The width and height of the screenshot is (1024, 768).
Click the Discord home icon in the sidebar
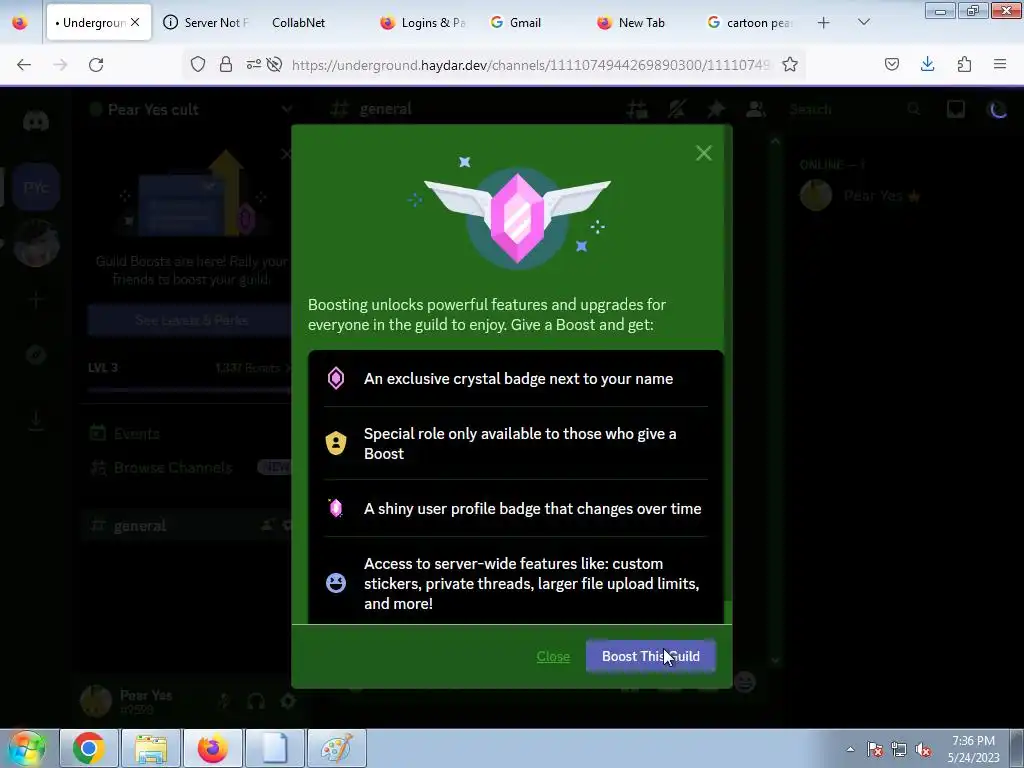[x=36, y=121]
